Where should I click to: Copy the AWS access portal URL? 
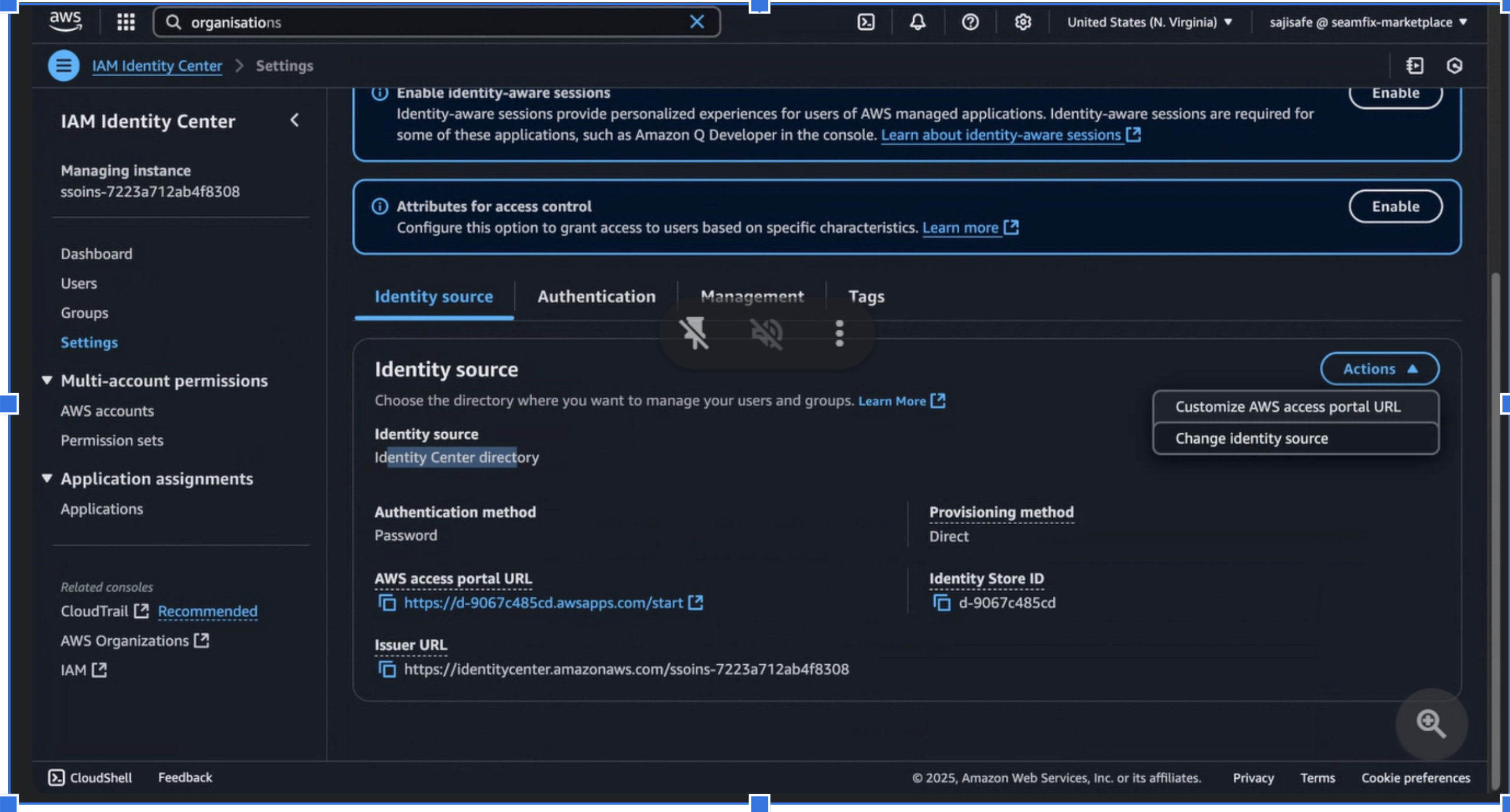pyautogui.click(x=387, y=603)
